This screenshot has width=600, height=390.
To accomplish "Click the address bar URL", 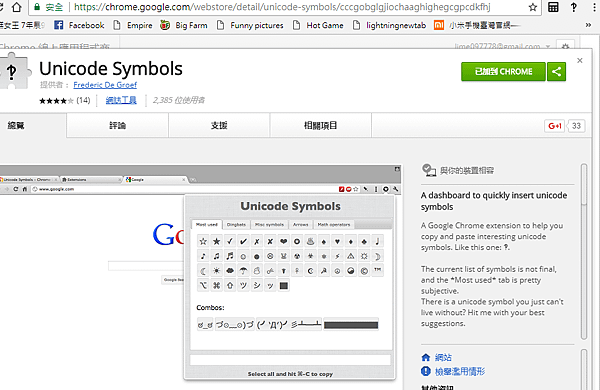I will tap(282, 7).
